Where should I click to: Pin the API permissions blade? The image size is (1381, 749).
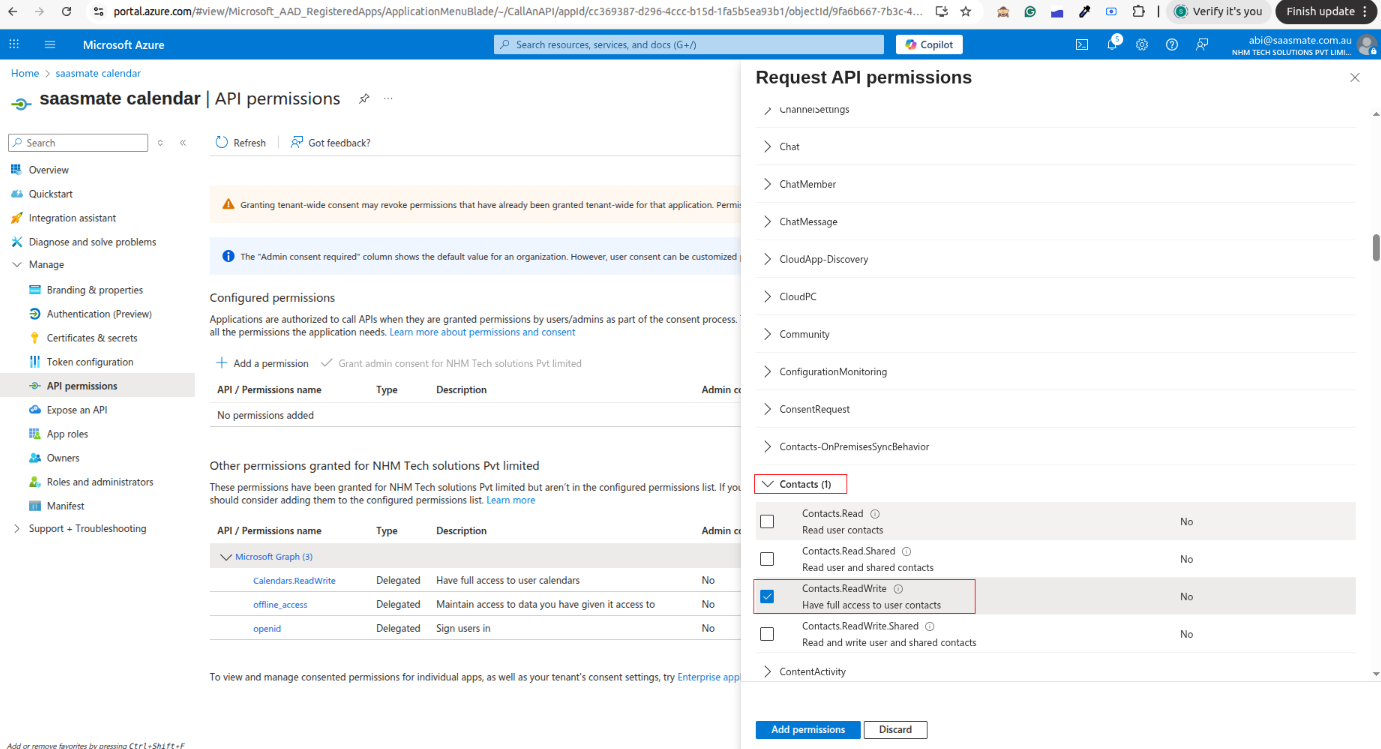tap(364, 99)
